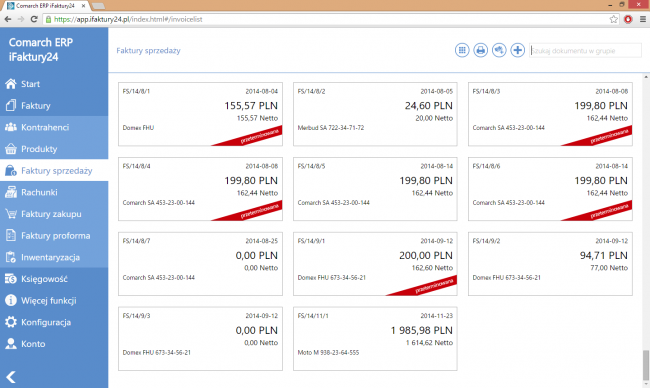
Task: Open Konto user account
Action: pos(54,344)
